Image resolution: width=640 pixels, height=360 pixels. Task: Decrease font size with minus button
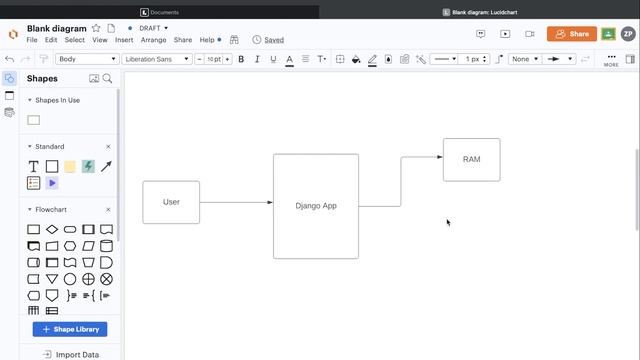199,59
